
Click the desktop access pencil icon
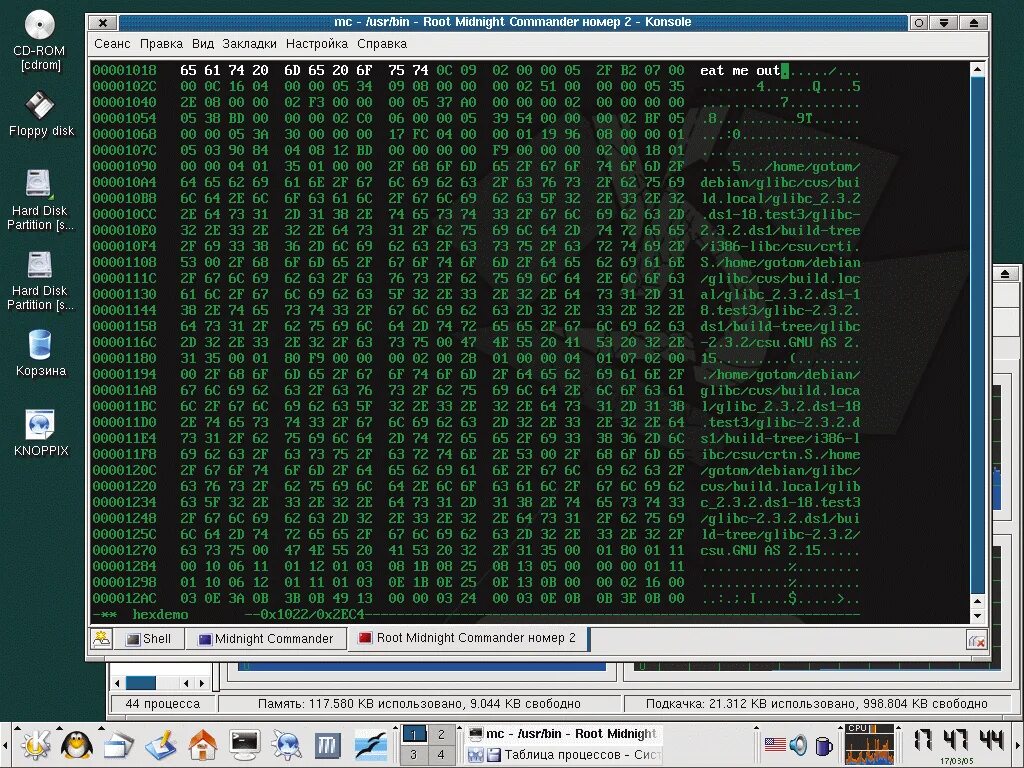[x=161, y=745]
